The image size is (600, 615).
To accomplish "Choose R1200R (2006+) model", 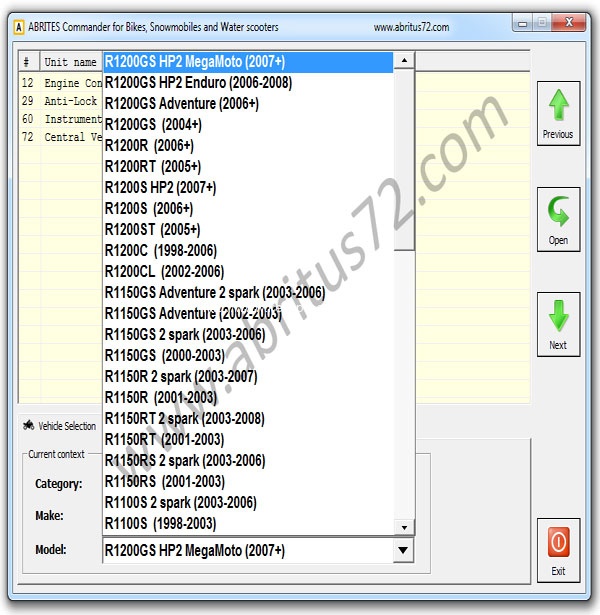I will pyautogui.click(x=248, y=146).
